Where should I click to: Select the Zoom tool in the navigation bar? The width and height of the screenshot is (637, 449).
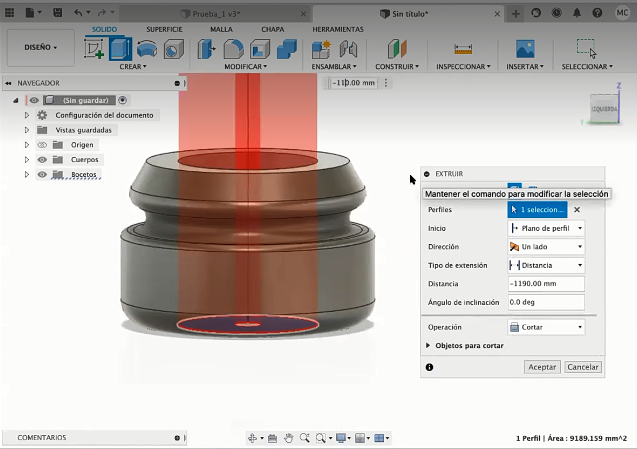[x=304, y=438]
